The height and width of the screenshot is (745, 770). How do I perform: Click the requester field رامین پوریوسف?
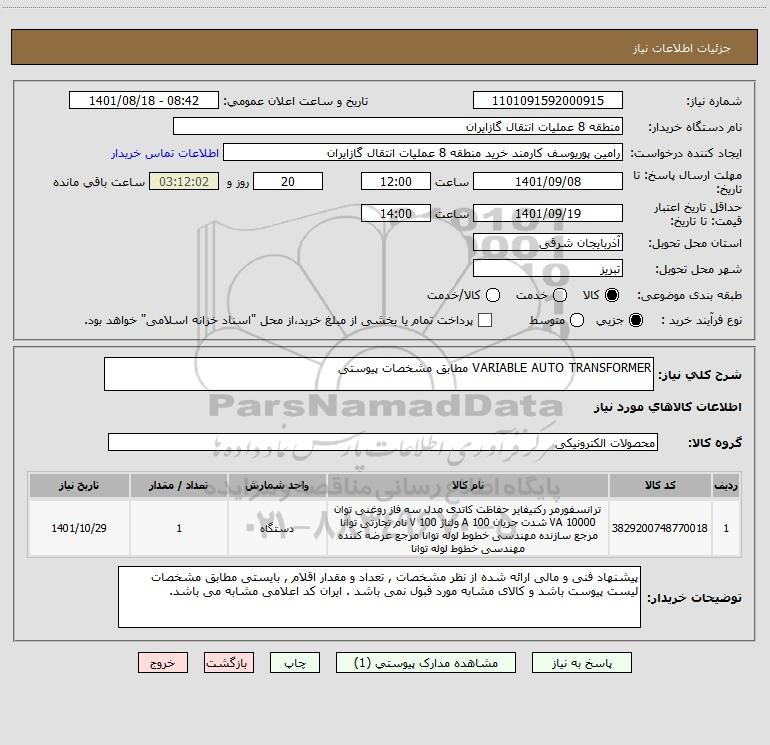[x=423, y=153]
